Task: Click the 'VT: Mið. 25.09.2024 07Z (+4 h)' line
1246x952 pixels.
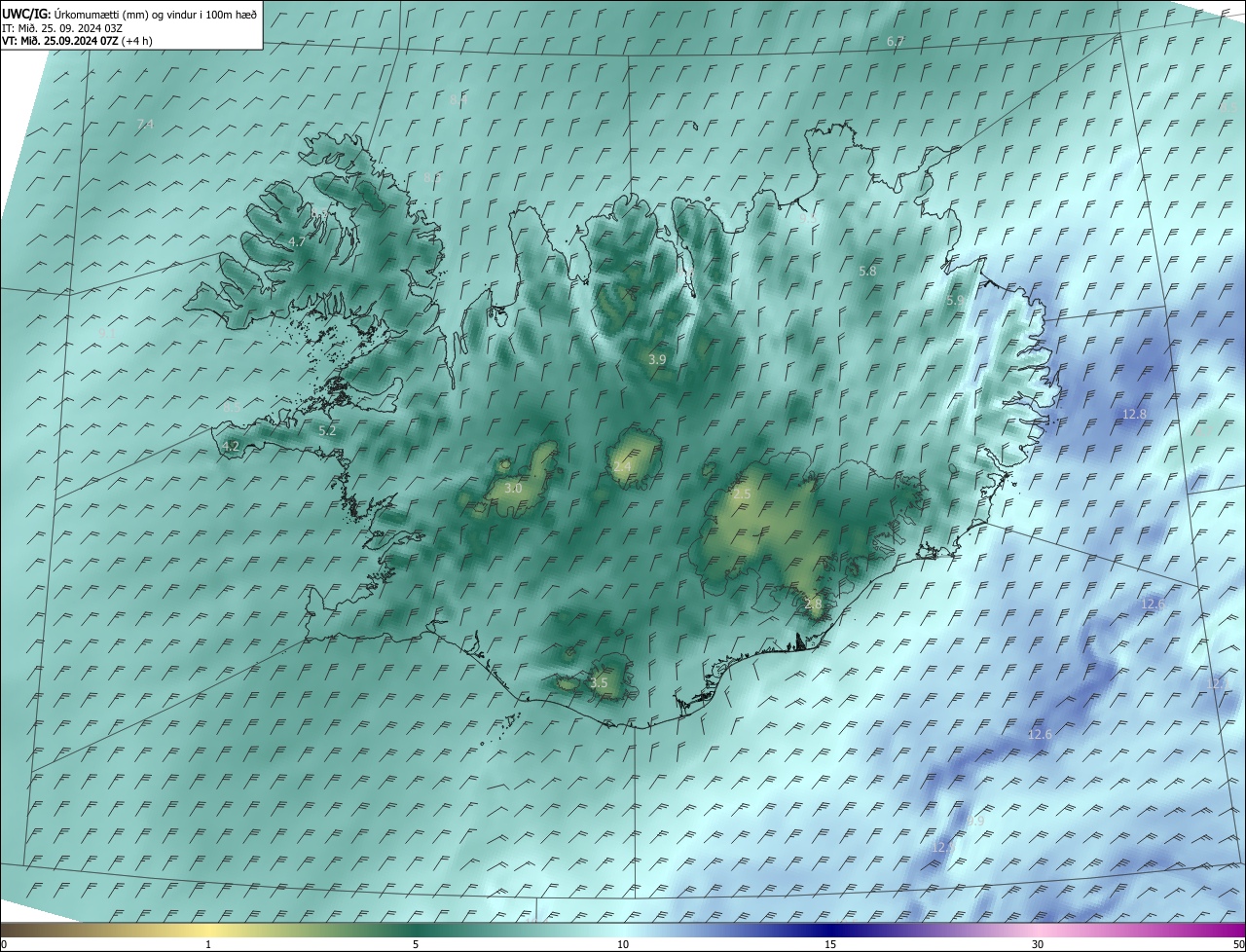Action: pos(78,41)
